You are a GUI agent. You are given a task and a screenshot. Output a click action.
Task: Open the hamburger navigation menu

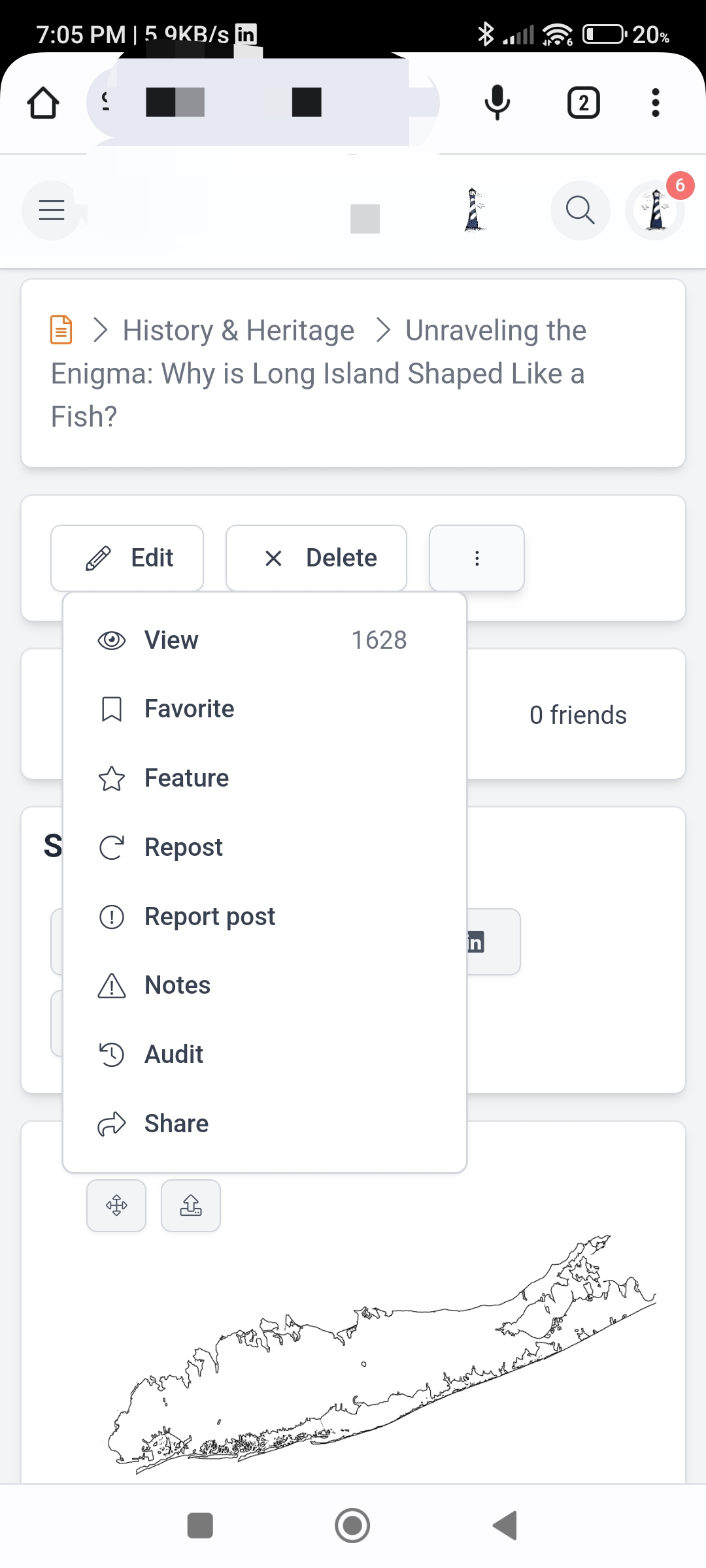click(52, 210)
